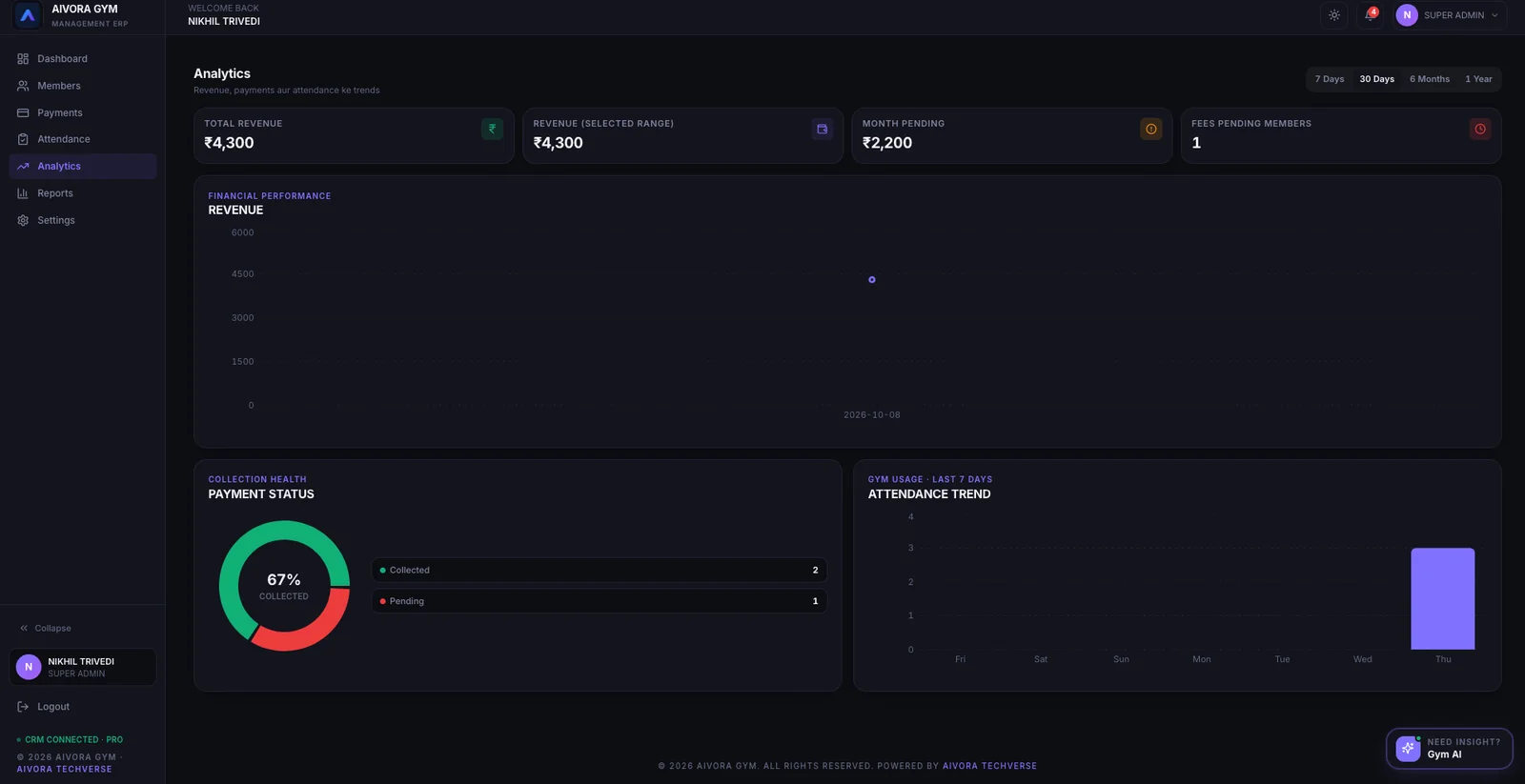
Task: Open Payments page from sidebar
Action: click(x=82, y=112)
